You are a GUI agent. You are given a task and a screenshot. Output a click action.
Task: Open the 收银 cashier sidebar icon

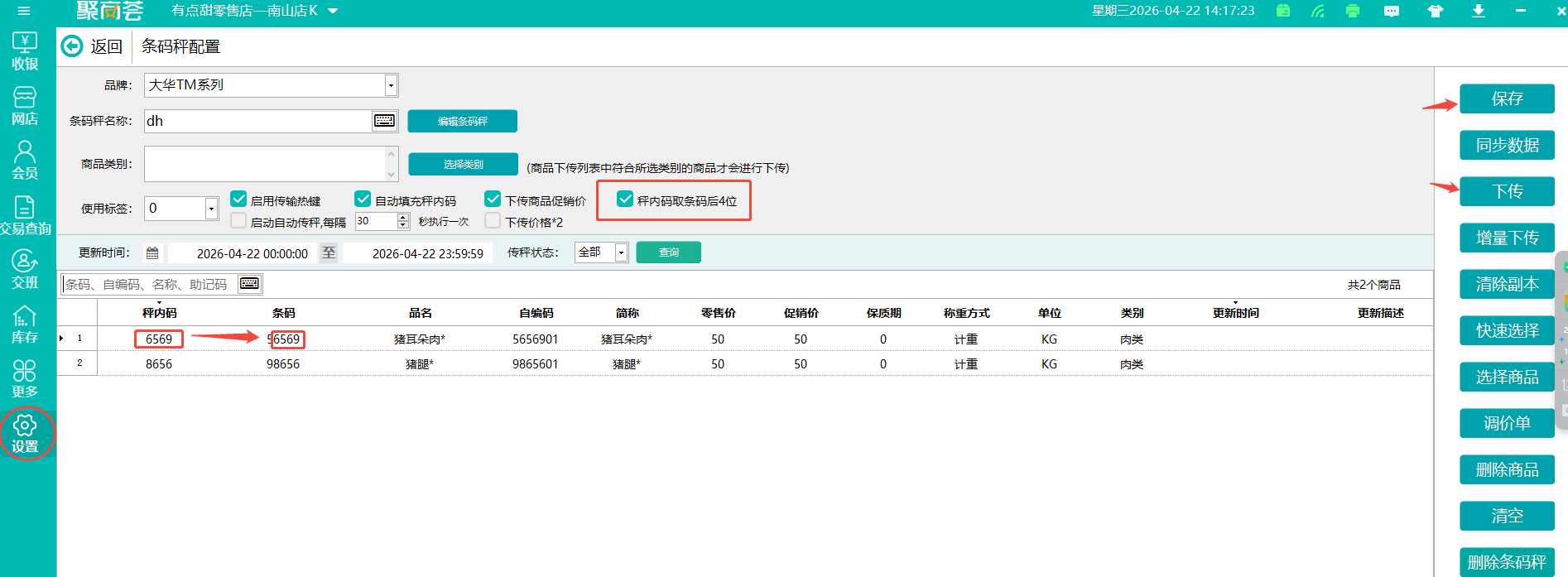coord(25,50)
